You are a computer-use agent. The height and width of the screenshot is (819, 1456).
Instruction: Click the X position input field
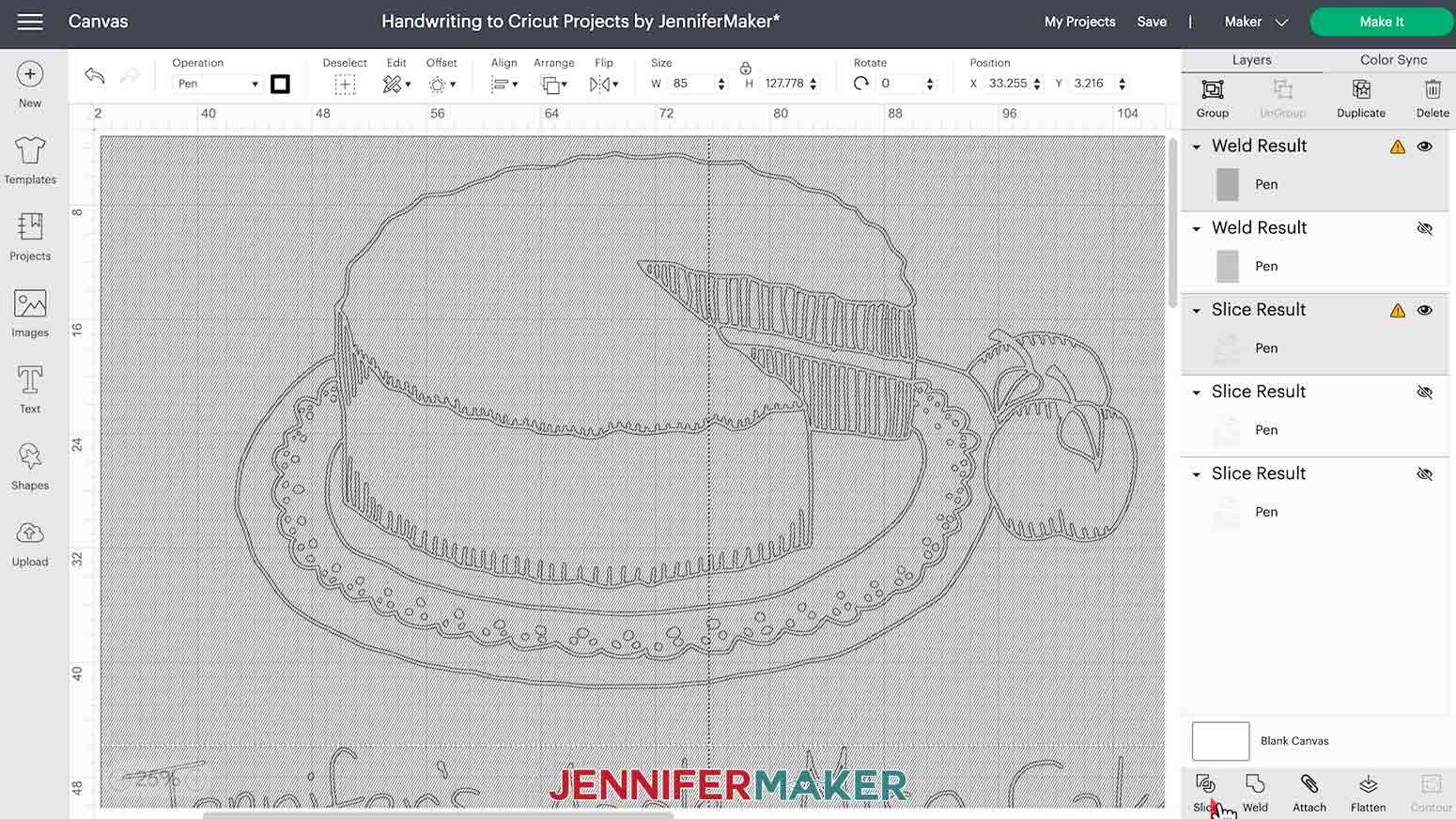pyautogui.click(x=1008, y=84)
